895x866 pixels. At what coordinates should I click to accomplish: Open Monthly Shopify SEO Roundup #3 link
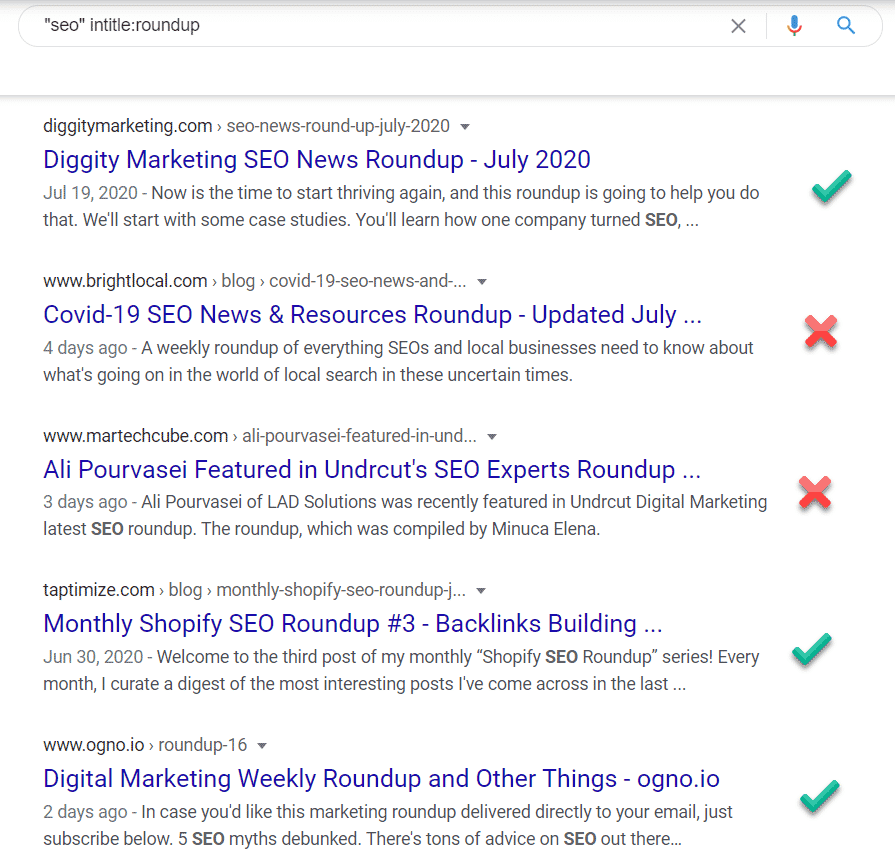353,624
